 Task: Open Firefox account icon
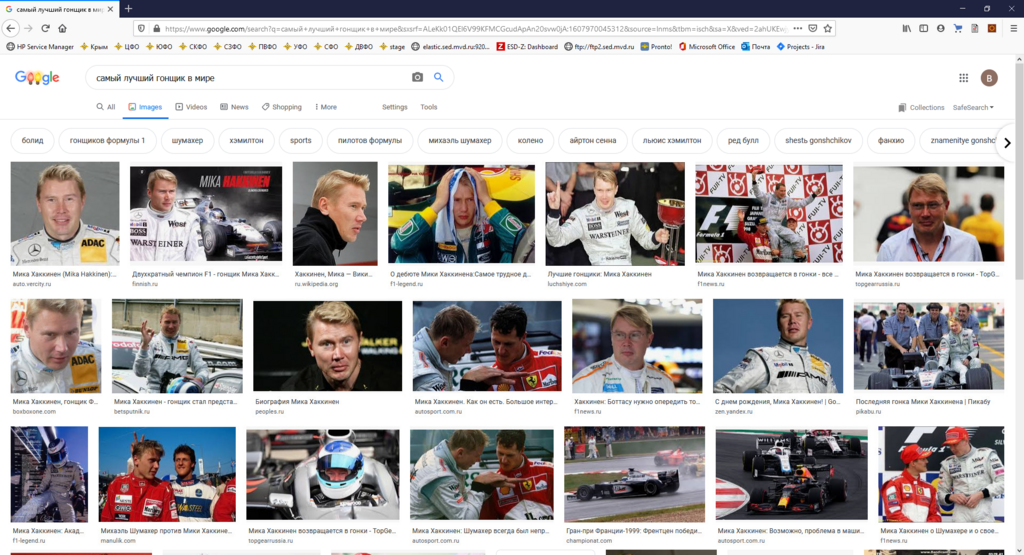click(940, 28)
